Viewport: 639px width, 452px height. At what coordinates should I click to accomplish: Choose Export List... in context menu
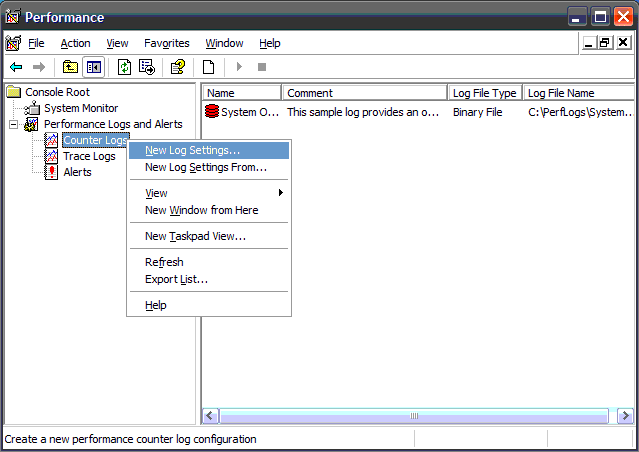[209, 280]
